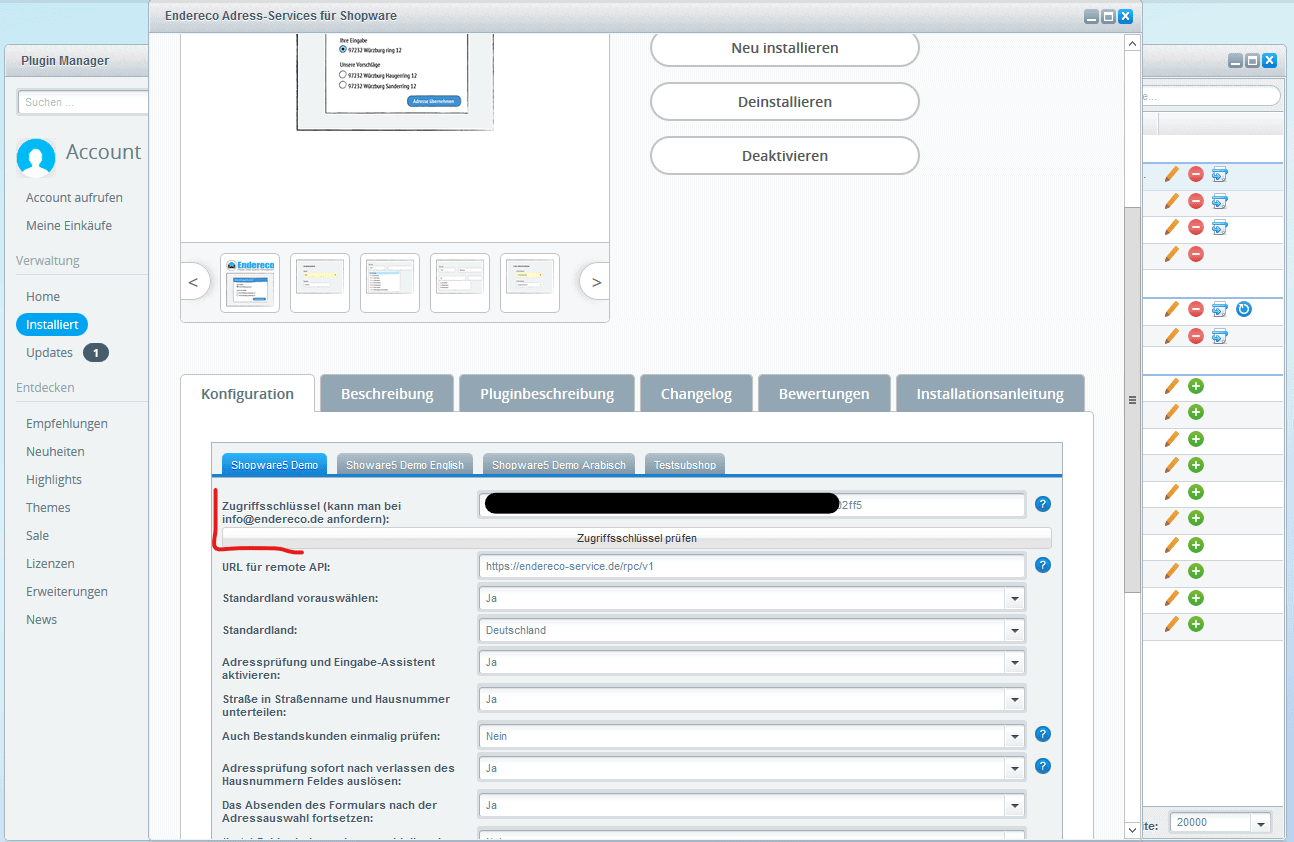Show help for URL für remote API

1043,565
